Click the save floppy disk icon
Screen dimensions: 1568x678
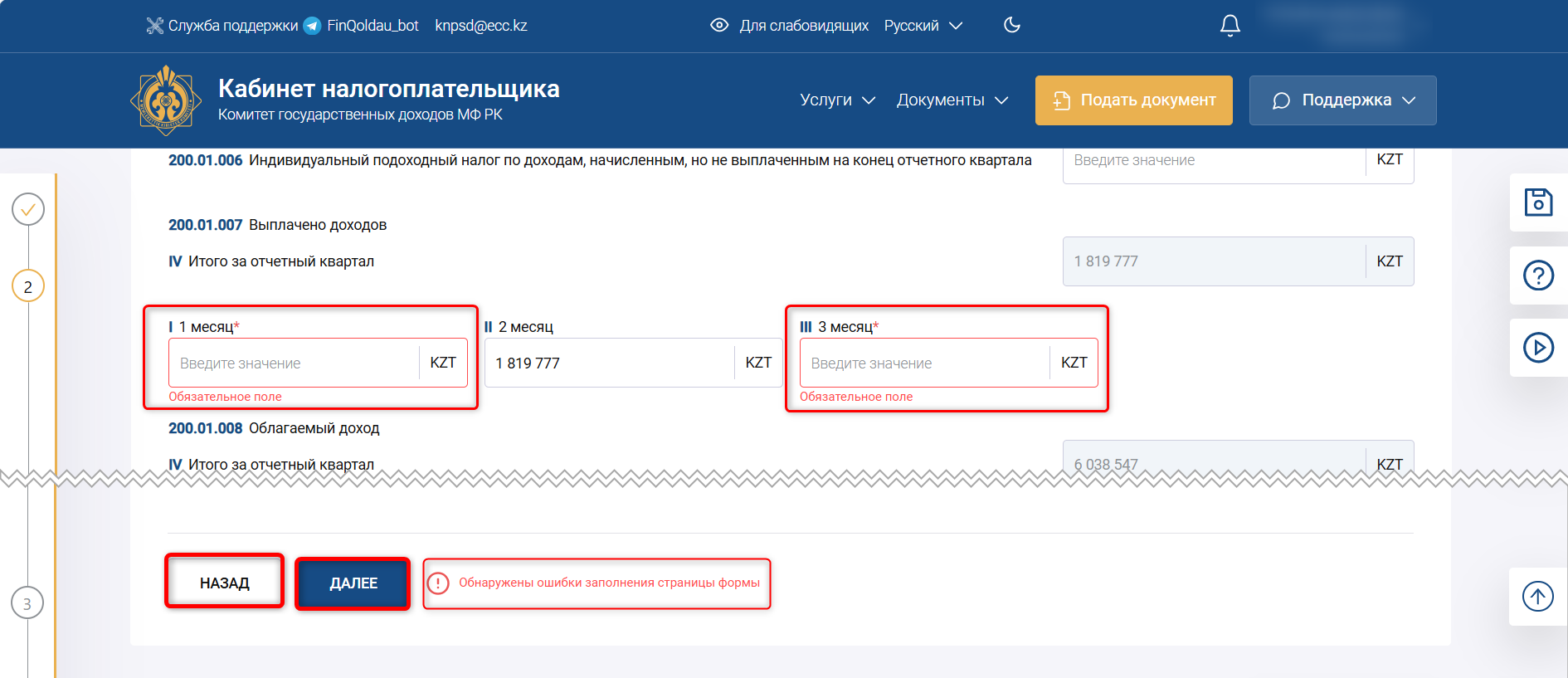click(1537, 202)
